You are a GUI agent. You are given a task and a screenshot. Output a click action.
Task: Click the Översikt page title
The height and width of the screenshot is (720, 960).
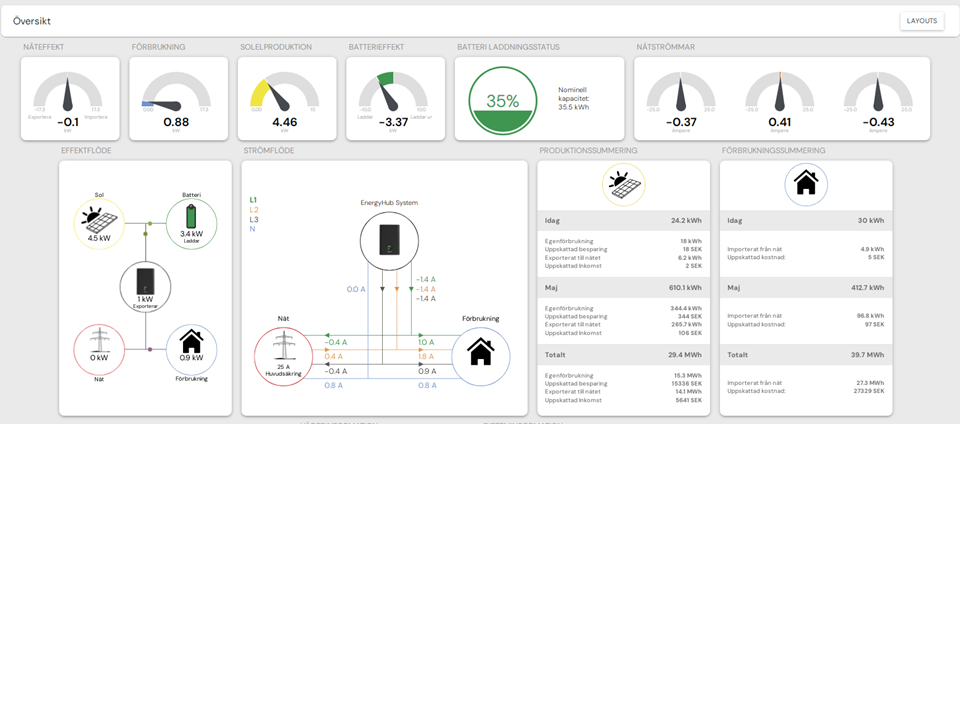click(32, 21)
